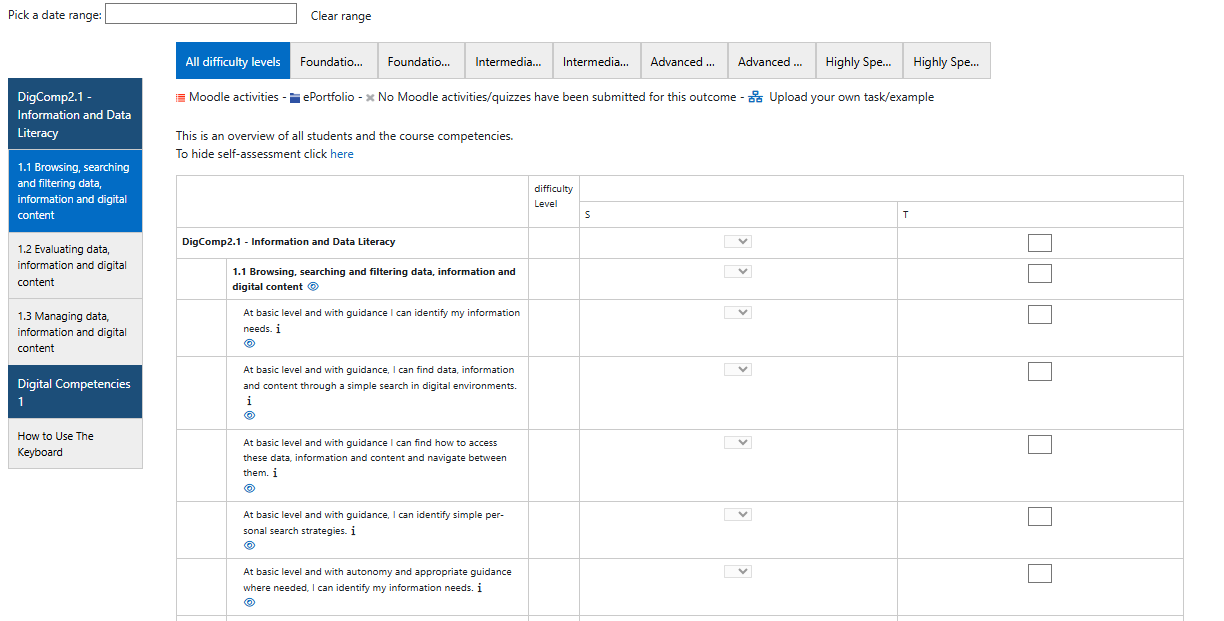The width and height of the screenshot is (1224, 621).
Task: Open S dropdown for 'with guidance I can identify my information needs'
Action: pos(738,312)
